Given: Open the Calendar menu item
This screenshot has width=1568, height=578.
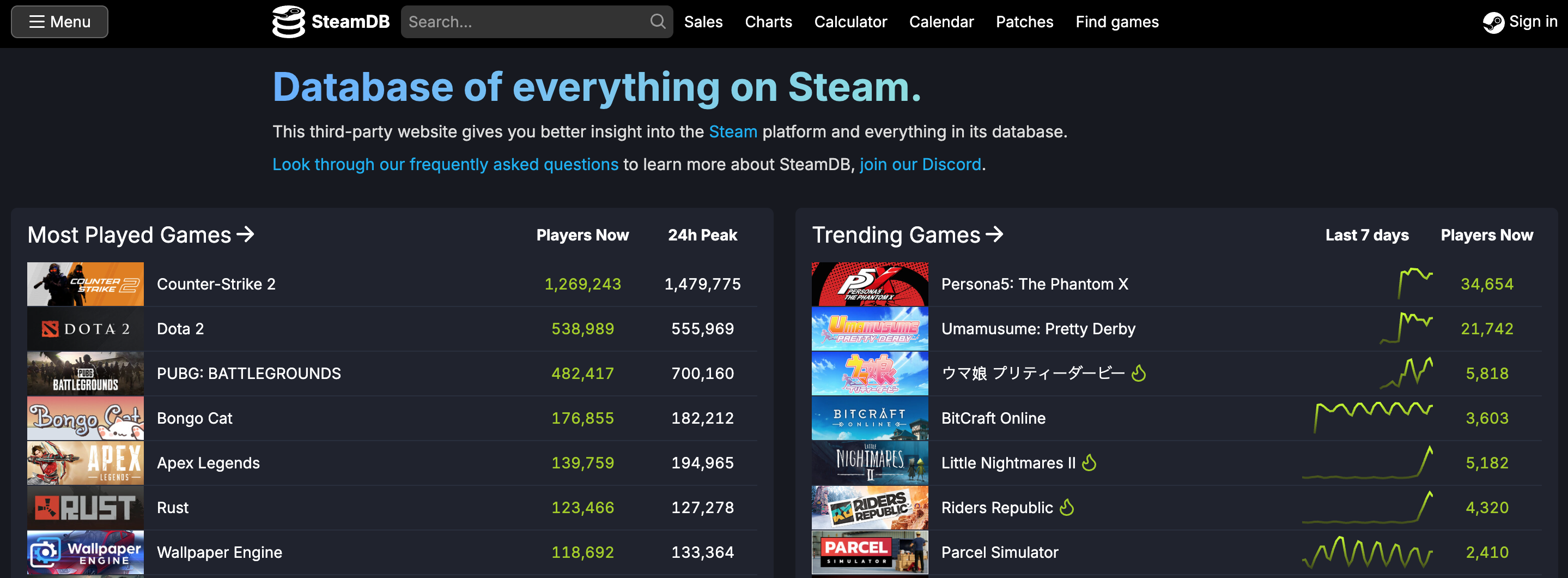Looking at the screenshot, I should point(941,22).
